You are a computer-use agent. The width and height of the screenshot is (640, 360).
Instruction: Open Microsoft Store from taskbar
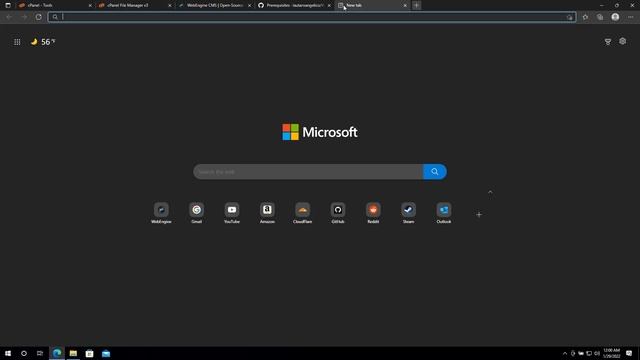(x=89, y=353)
